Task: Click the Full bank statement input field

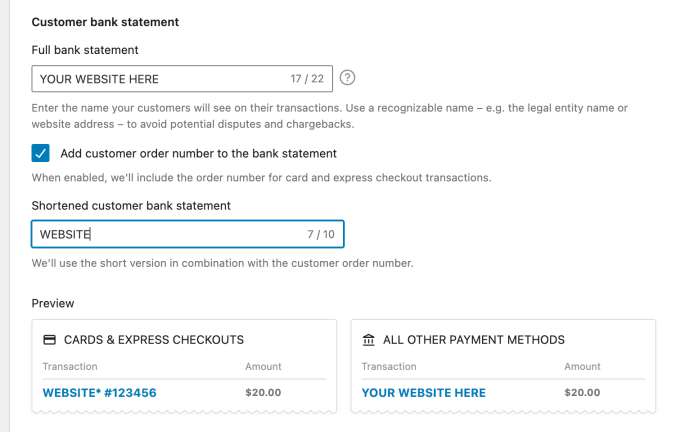Action: point(182,78)
